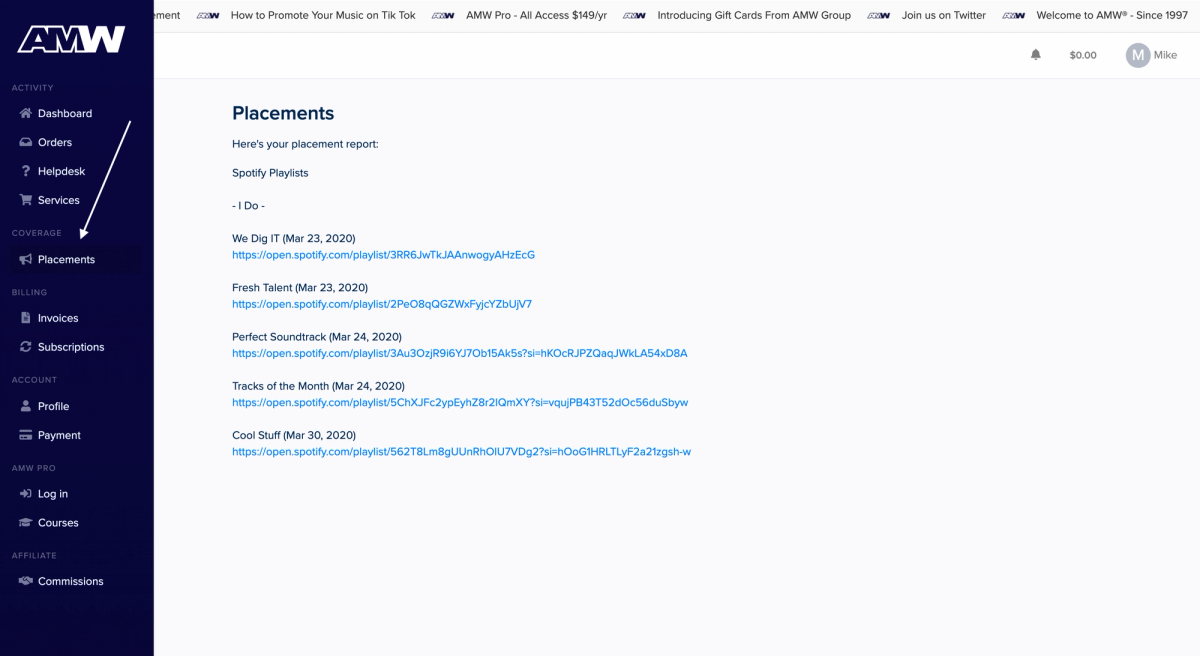
Task: Click the AMW logo in sidebar
Action: [x=71, y=39]
